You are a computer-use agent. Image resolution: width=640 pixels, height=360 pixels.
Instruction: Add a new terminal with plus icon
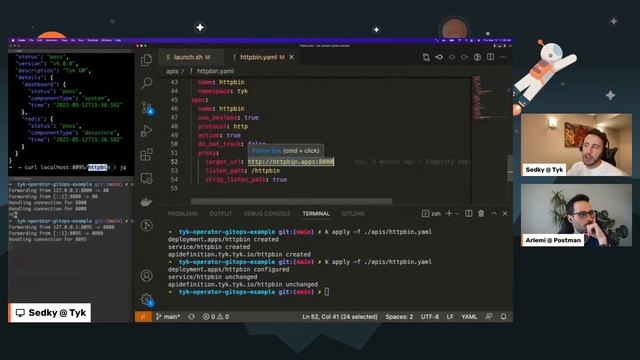click(x=449, y=213)
